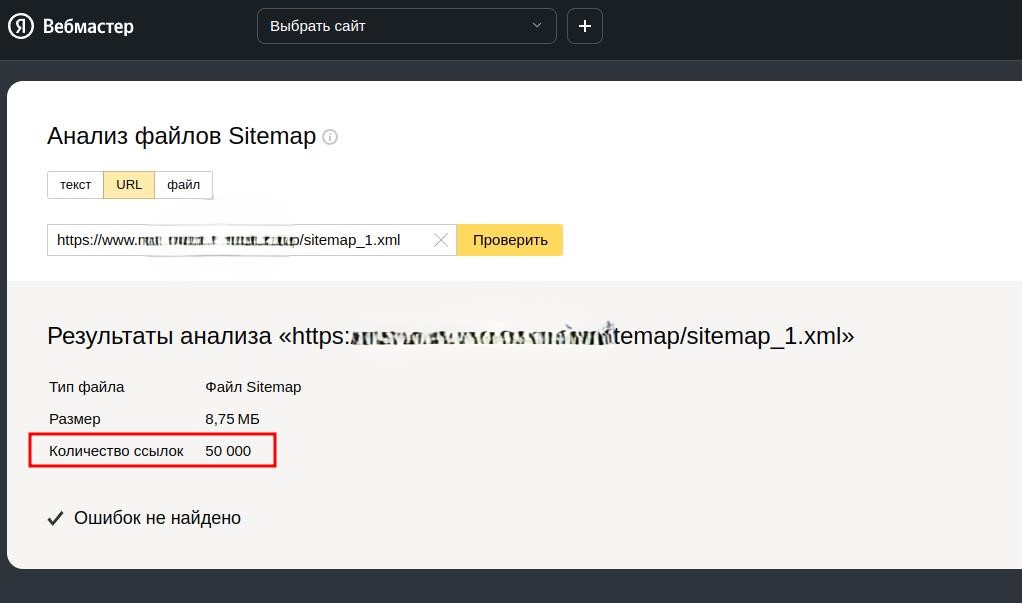Click info icon beside "Анализ файлов Sitemap"
The height and width of the screenshot is (603, 1022).
click(x=330, y=137)
